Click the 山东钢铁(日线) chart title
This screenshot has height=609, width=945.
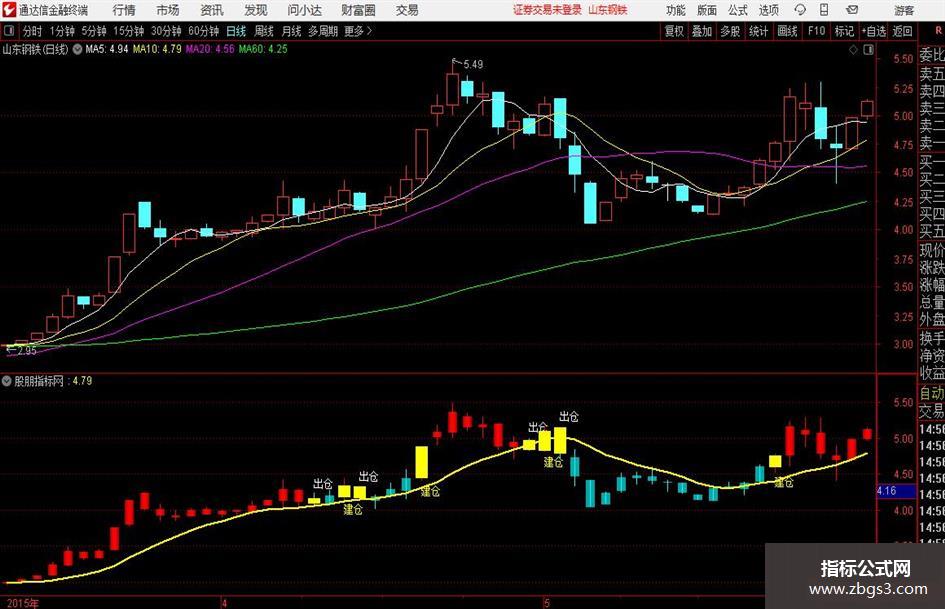click(x=35, y=49)
